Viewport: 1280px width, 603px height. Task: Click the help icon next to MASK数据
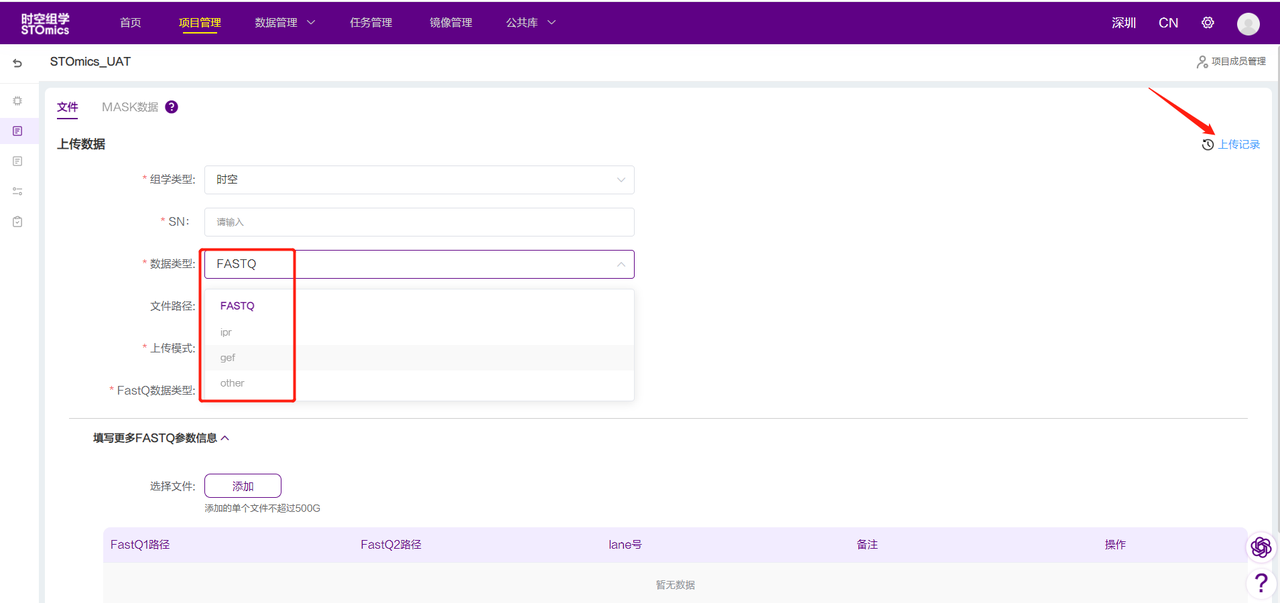(x=171, y=107)
